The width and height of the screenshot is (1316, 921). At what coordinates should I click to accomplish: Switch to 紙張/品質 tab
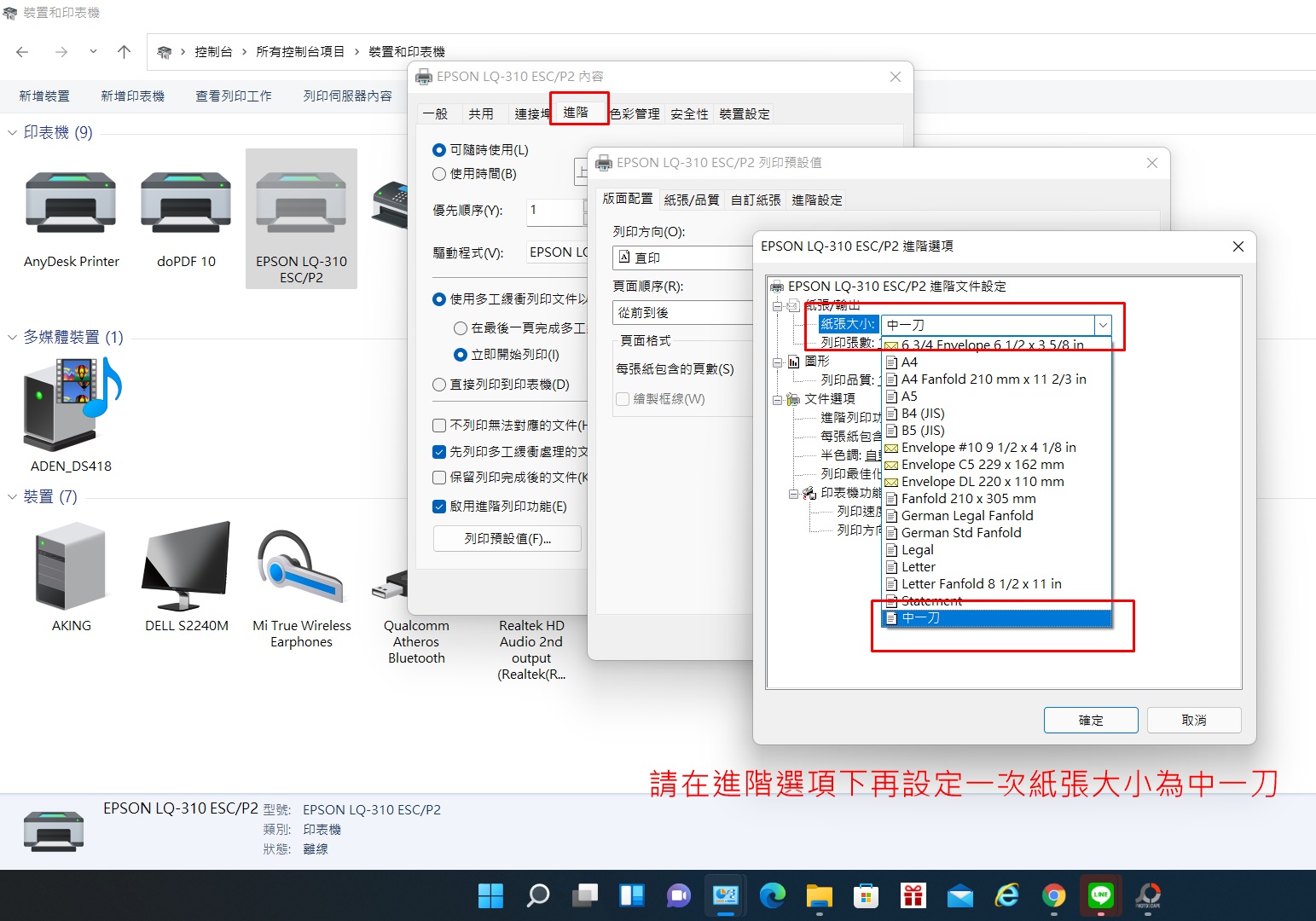click(x=692, y=200)
